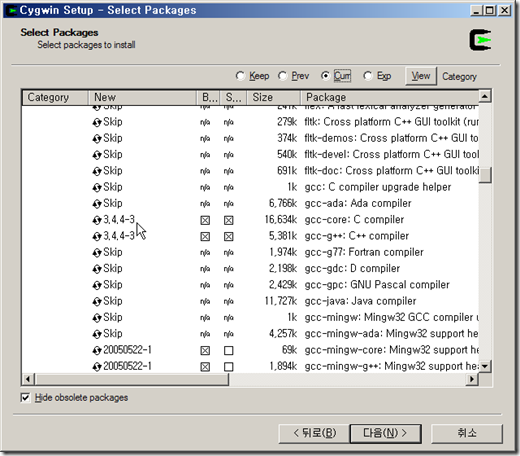Click 16,634k size value
The height and width of the screenshot is (456, 520).
[281, 220]
